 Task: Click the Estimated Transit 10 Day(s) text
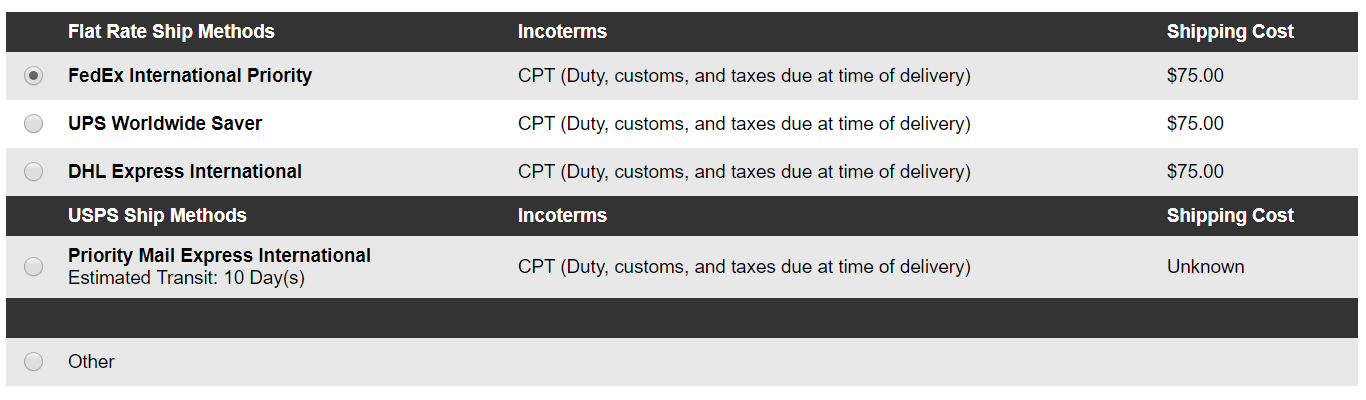pos(186,278)
